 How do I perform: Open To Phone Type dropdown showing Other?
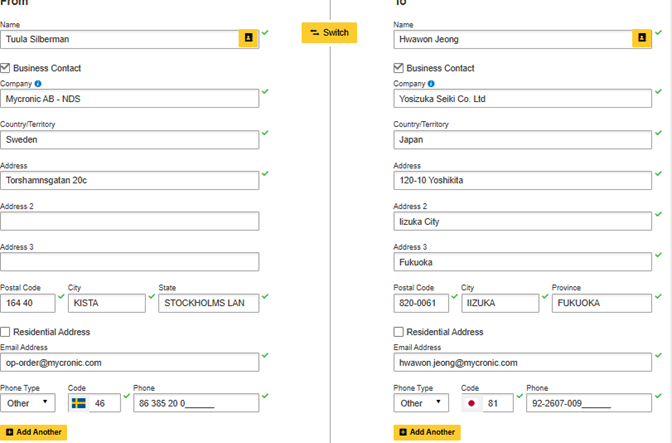tap(421, 403)
